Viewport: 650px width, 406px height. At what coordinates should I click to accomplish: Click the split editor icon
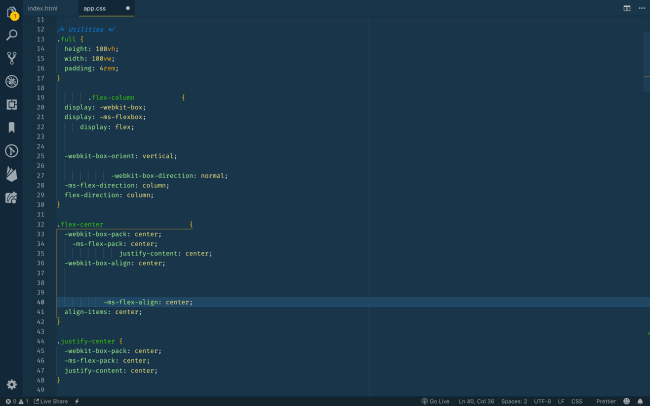pos(627,7)
